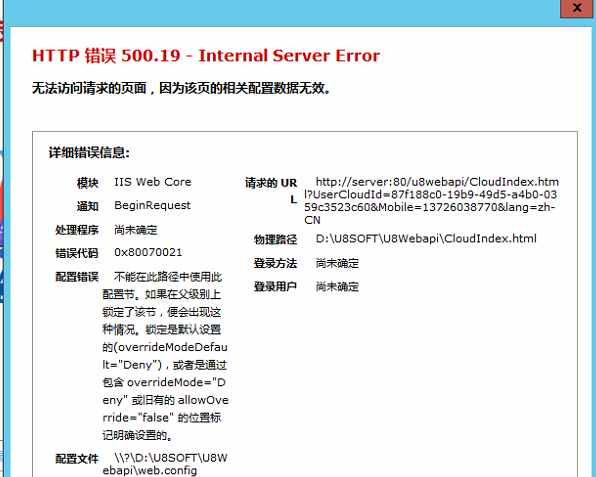Viewport: 596px width, 477px height.
Task: Select the 尚未确定 value beside 登录方法
Action: point(337,263)
